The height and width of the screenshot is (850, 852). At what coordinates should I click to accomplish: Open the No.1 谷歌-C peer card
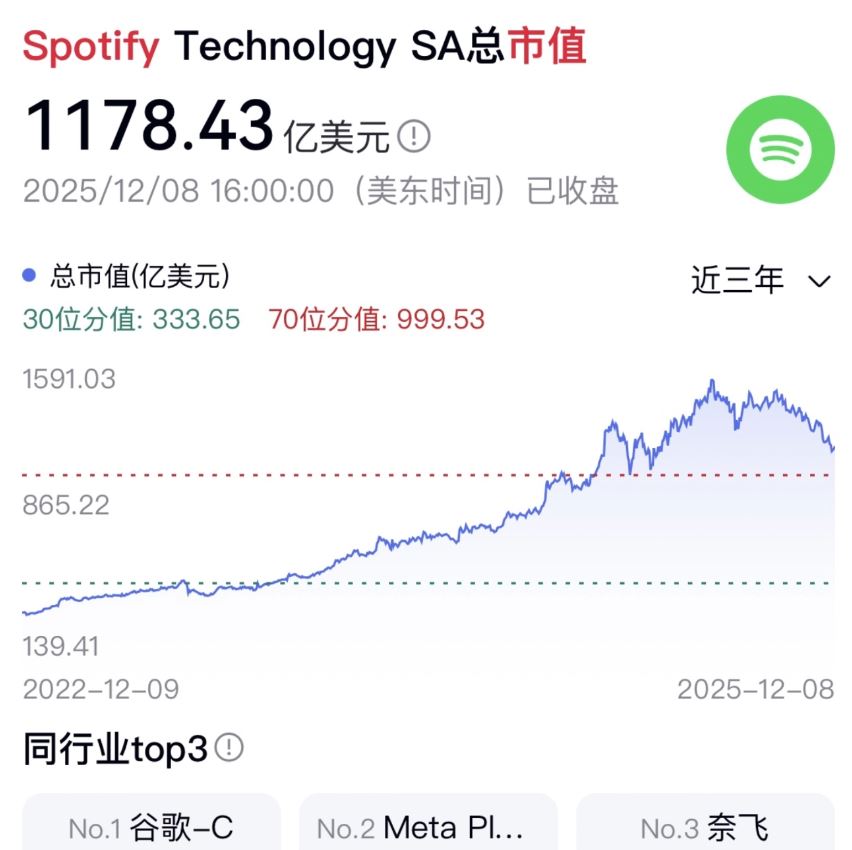tap(151, 827)
